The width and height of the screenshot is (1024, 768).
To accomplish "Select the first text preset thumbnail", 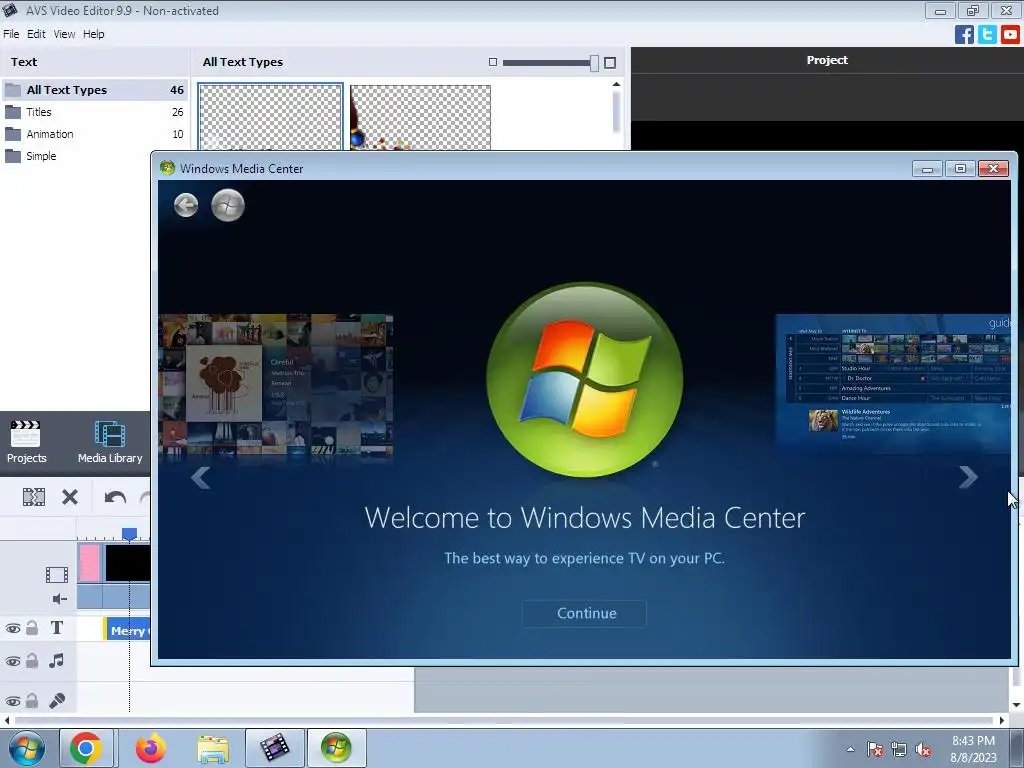I will coord(270,117).
